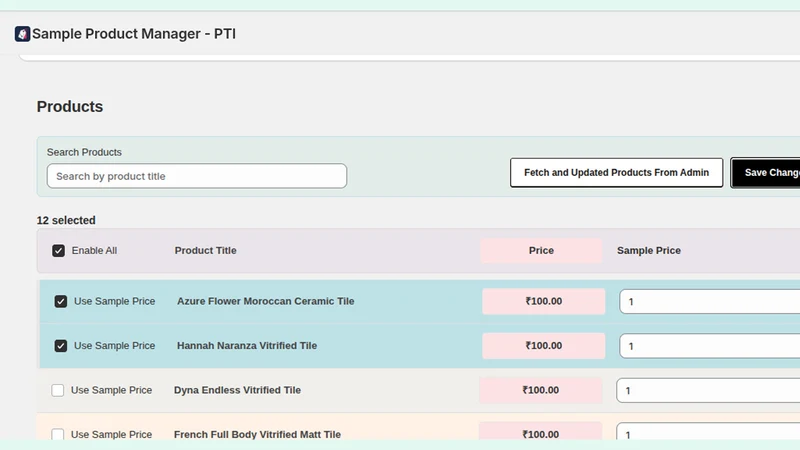This screenshot has height=450, width=800.
Task: Select the Dyna Endless Vitrified Tile title
Action: [237, 390]
